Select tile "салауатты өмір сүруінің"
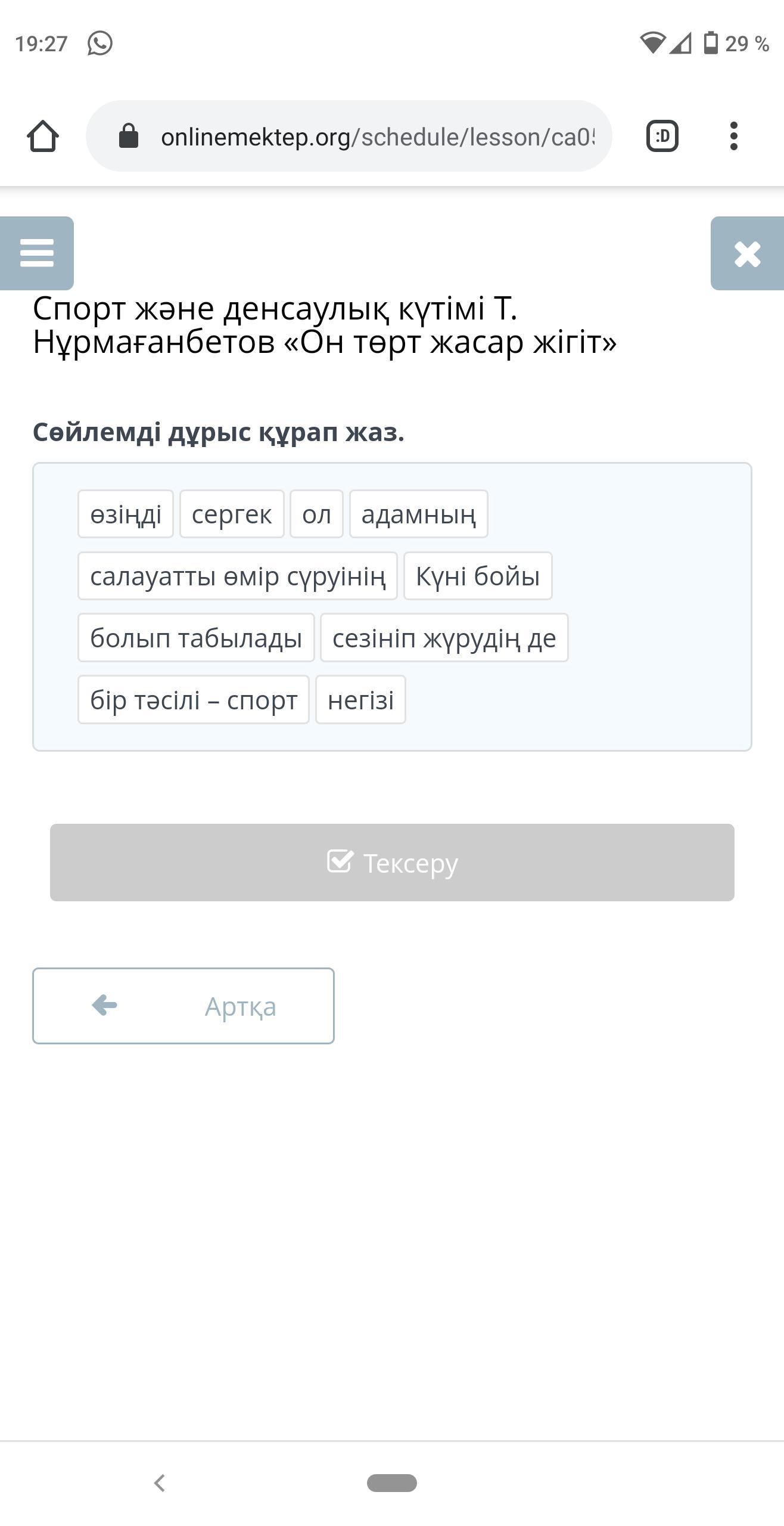 237,576
